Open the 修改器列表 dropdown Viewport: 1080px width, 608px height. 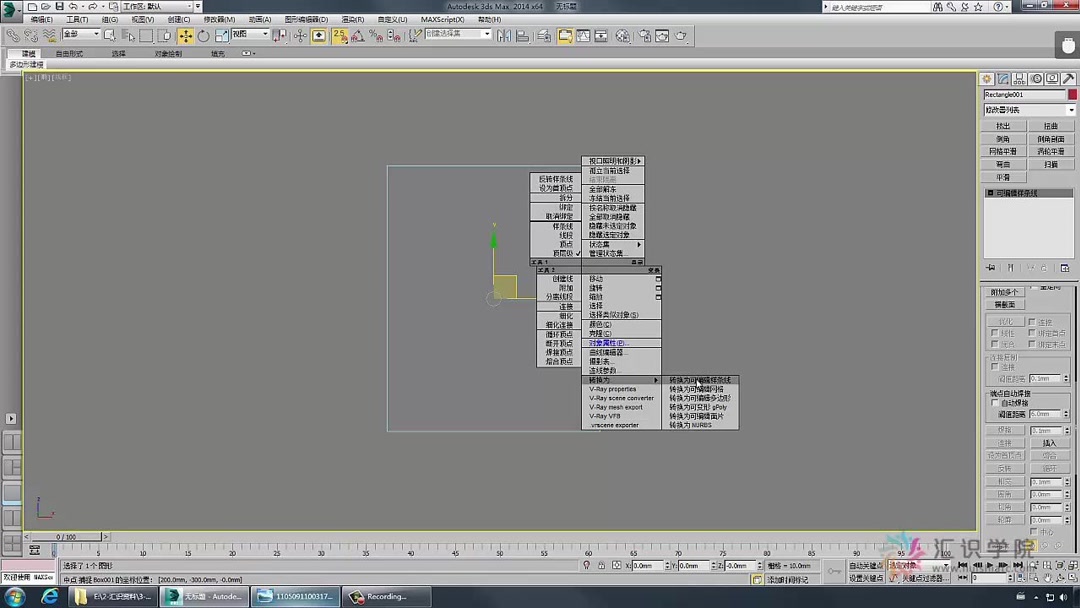click(1027, 109)
